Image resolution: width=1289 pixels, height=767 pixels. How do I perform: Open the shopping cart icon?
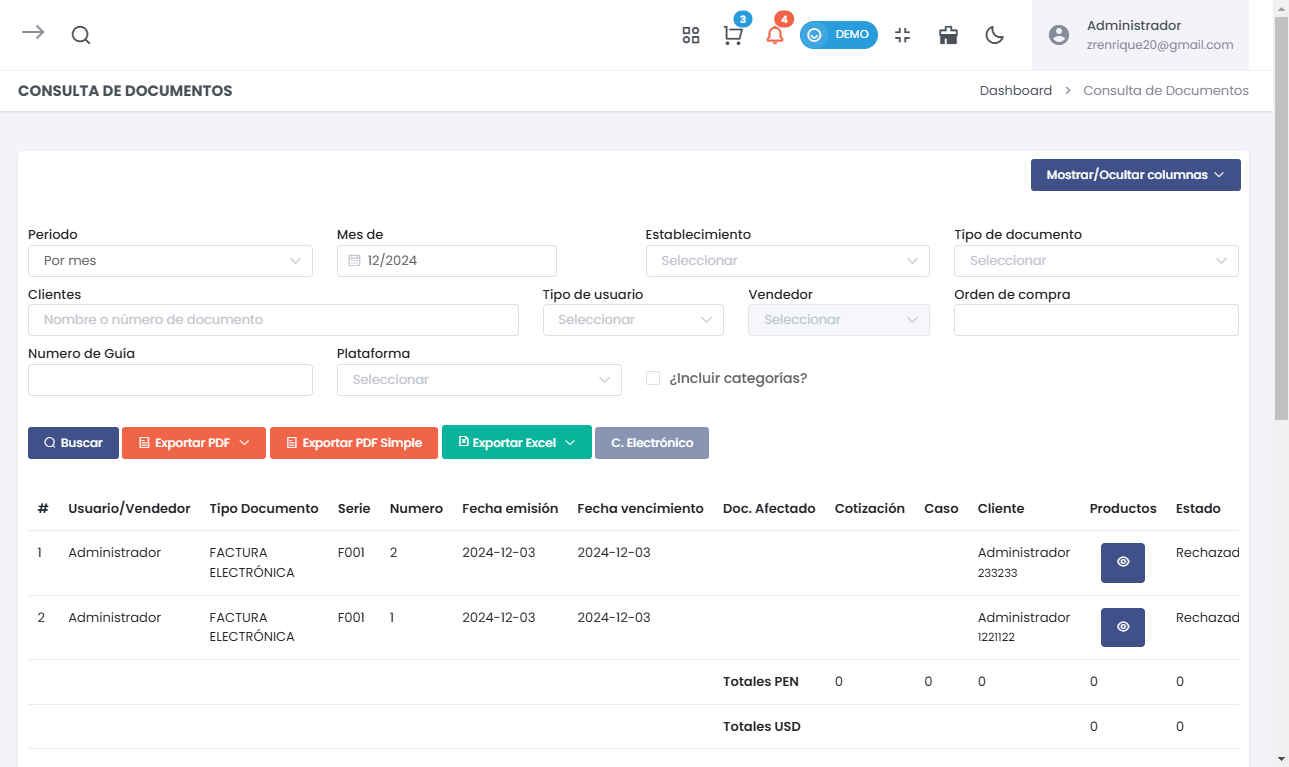[733, 35]
